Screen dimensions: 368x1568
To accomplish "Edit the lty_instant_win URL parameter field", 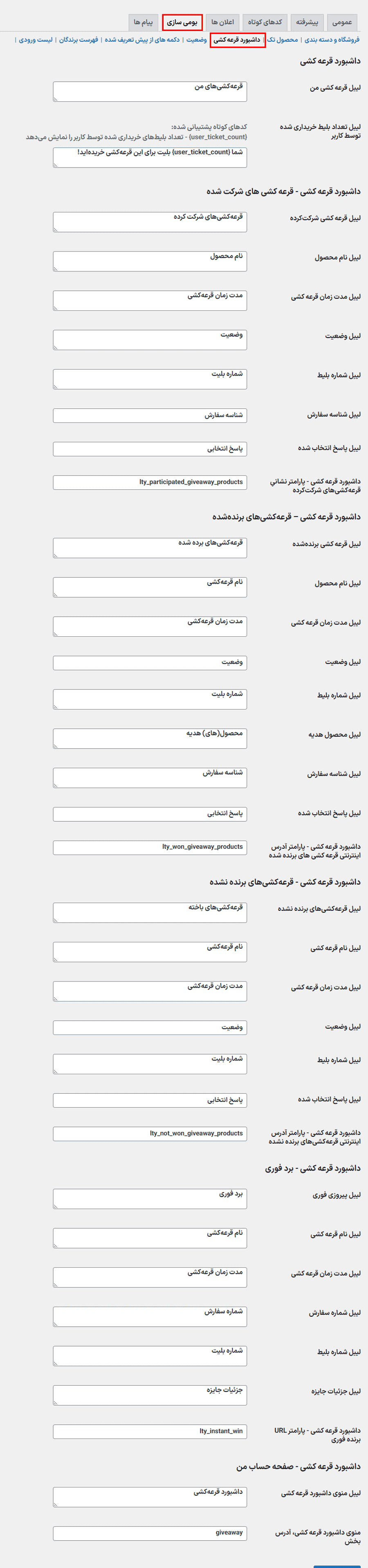I will pos(150,1431).
